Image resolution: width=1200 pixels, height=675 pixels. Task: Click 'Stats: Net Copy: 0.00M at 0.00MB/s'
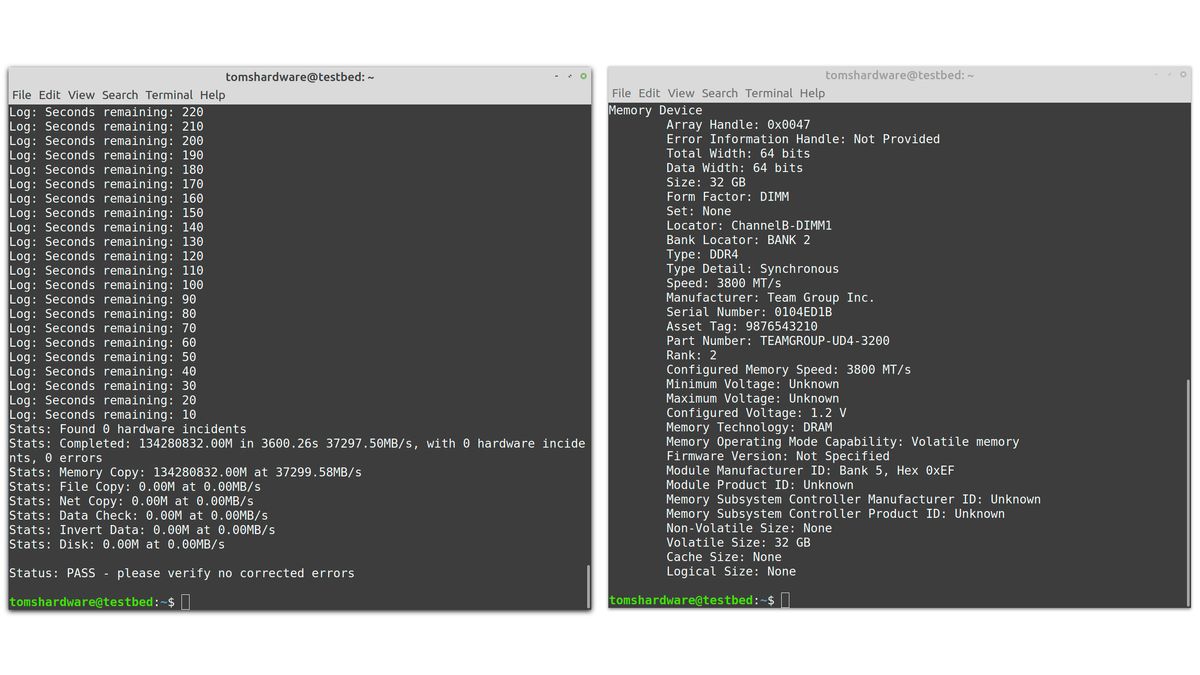tap(132, 501)
